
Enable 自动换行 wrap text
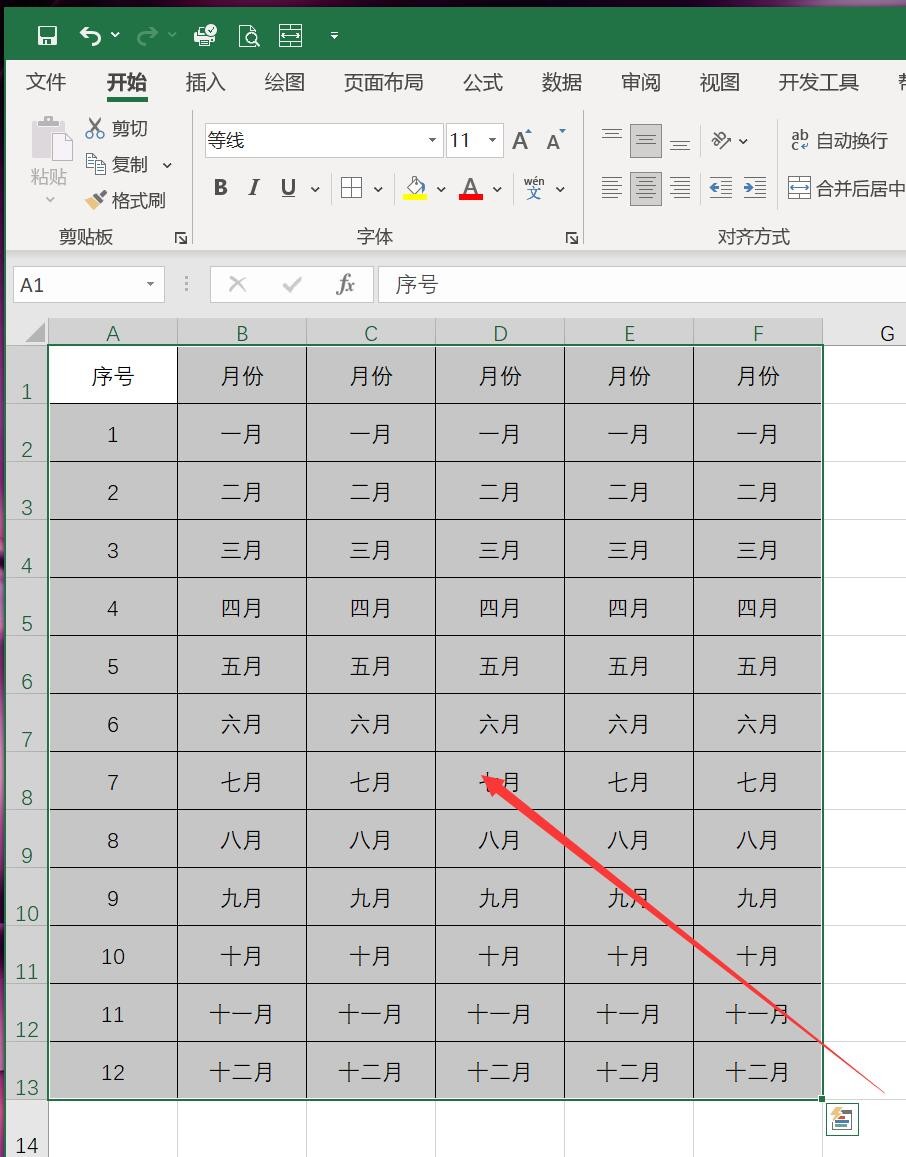click(x=840, y=142)
